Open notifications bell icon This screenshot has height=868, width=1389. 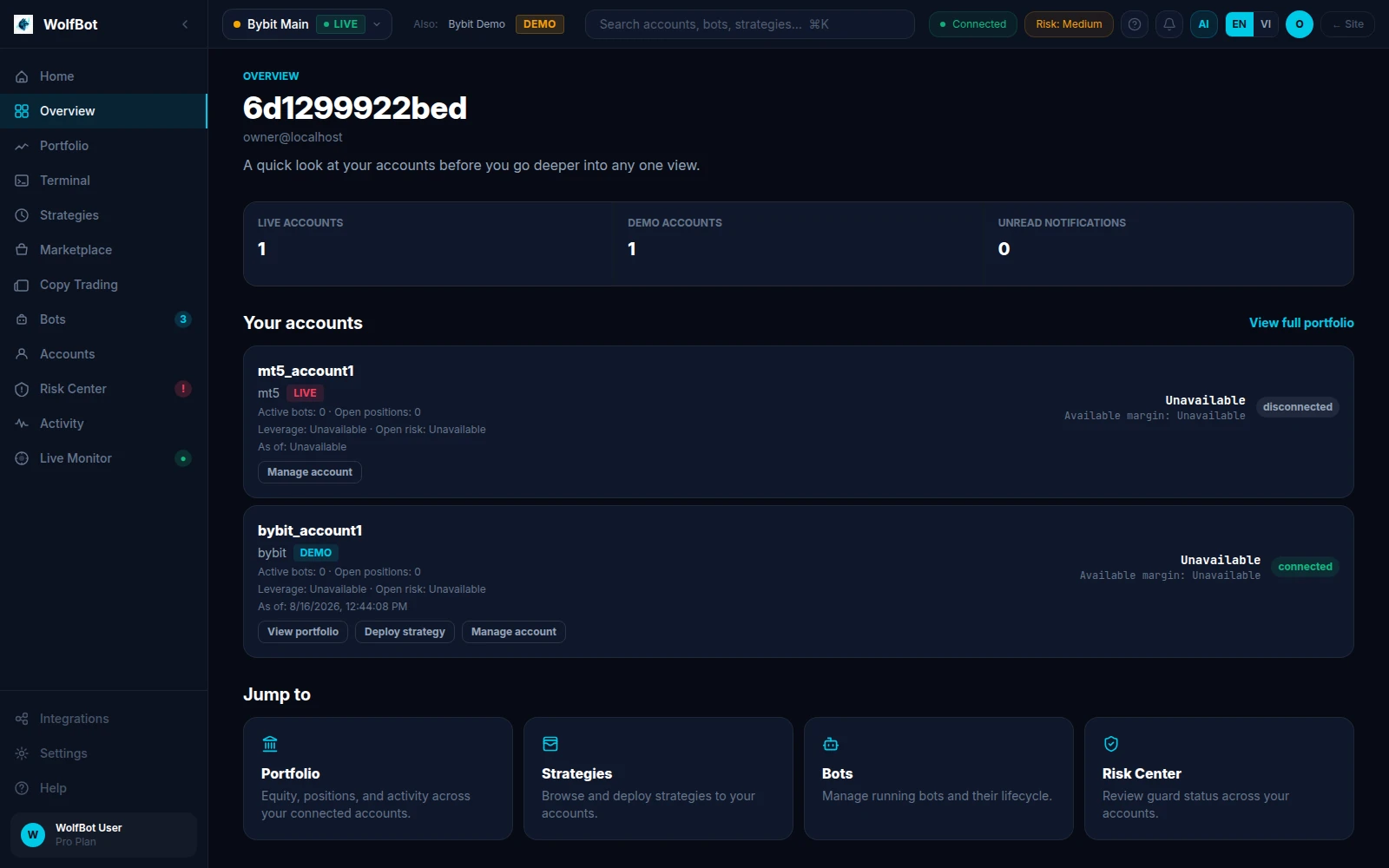tap(1169, 24)
